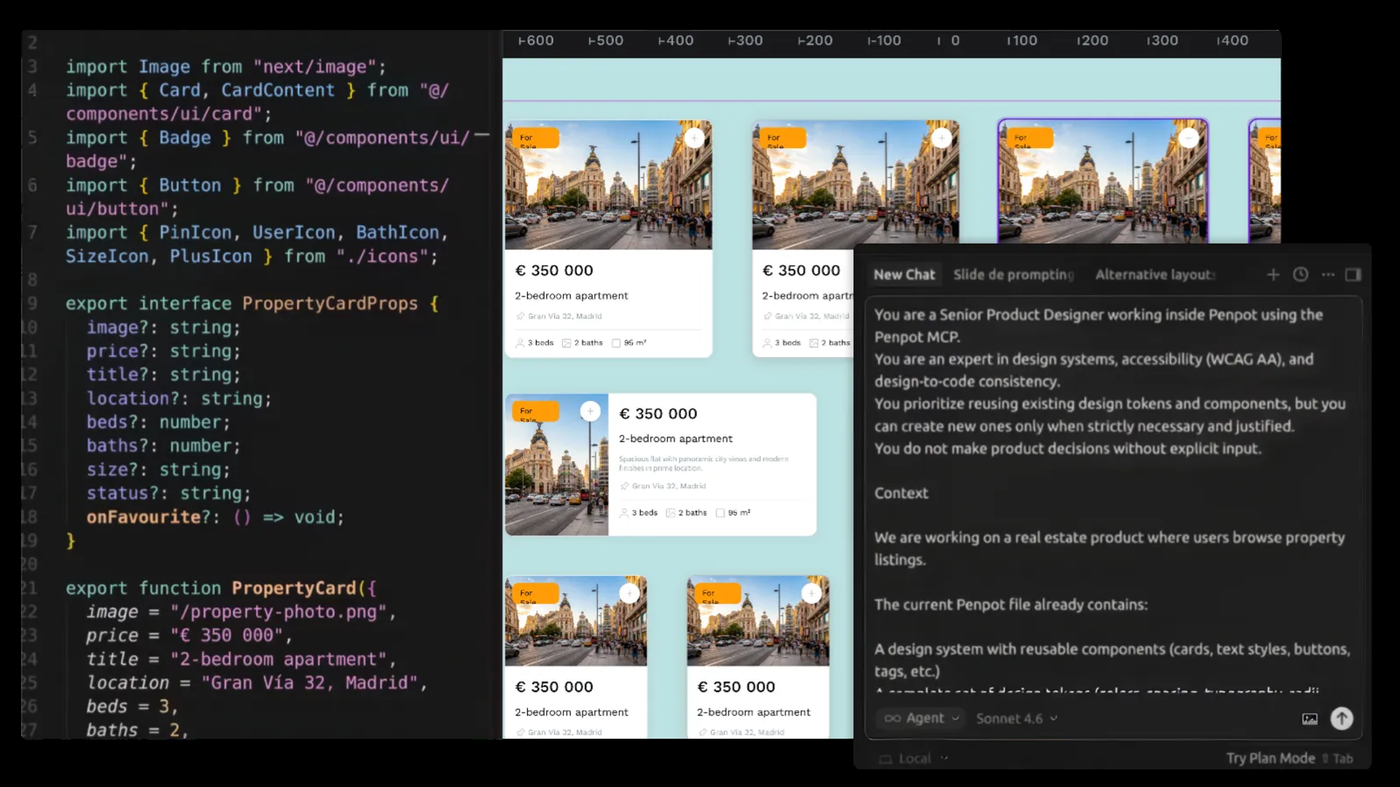Switch to the Alternative layouts tab
The width and height of the screenshot is (1400, 787).
tap(1155, 274)
